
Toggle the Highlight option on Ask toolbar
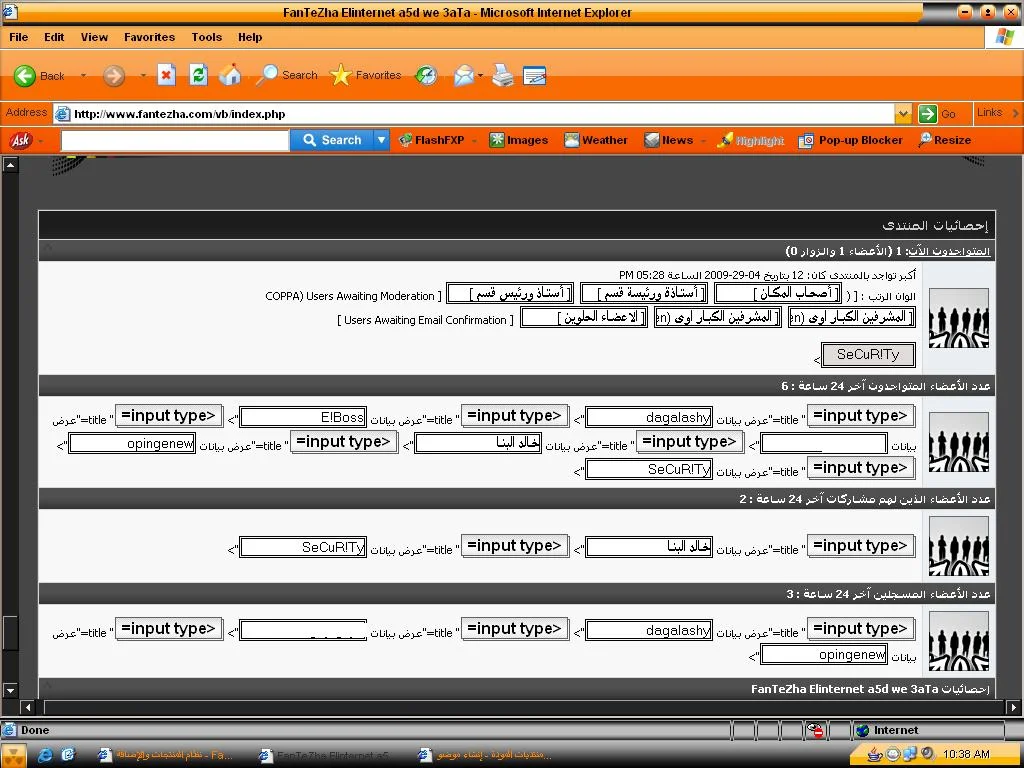pyautogui.click(x=751, y=141)
